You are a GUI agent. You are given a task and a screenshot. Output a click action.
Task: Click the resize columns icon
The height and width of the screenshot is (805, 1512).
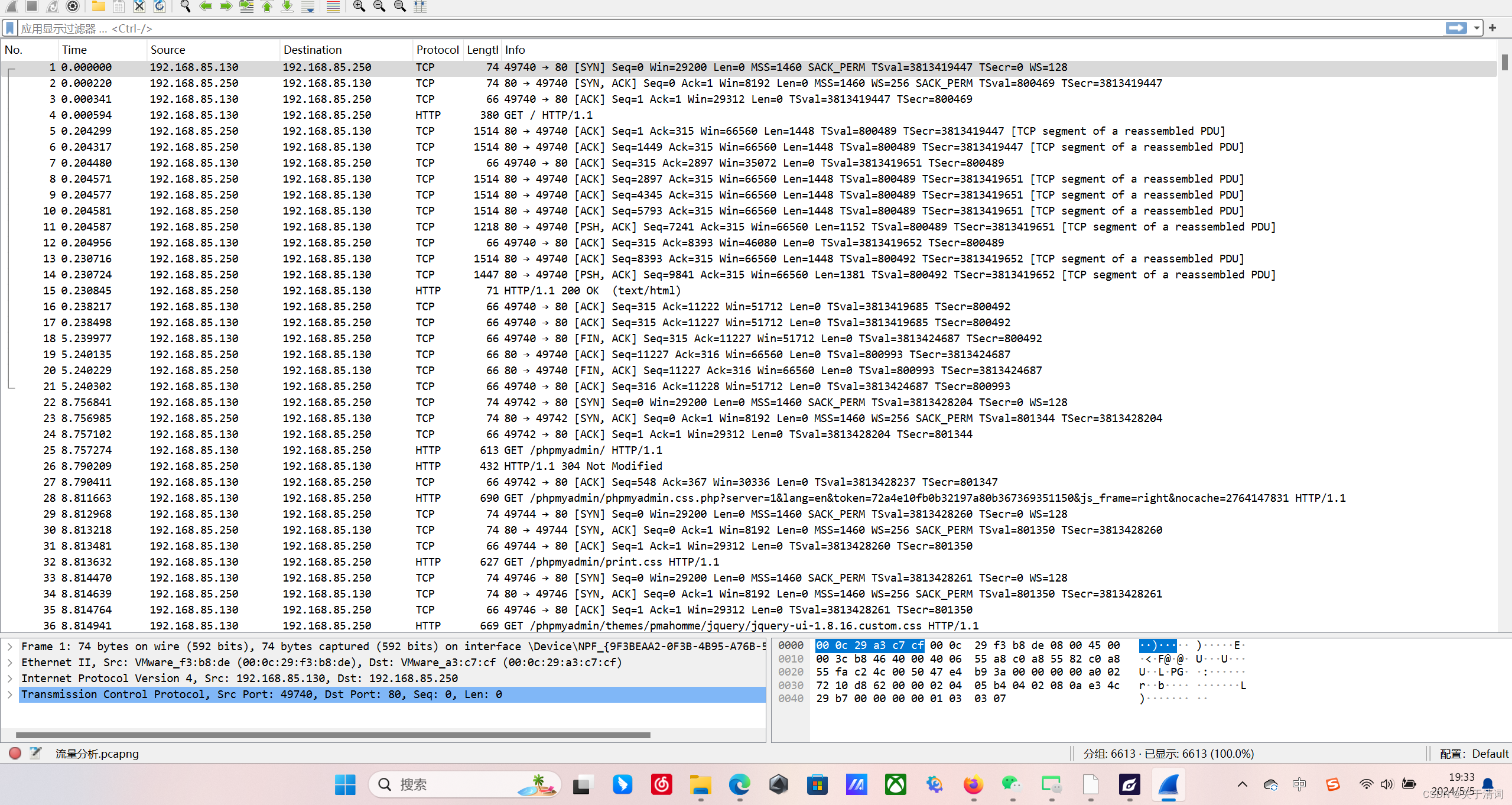(420, 7)
